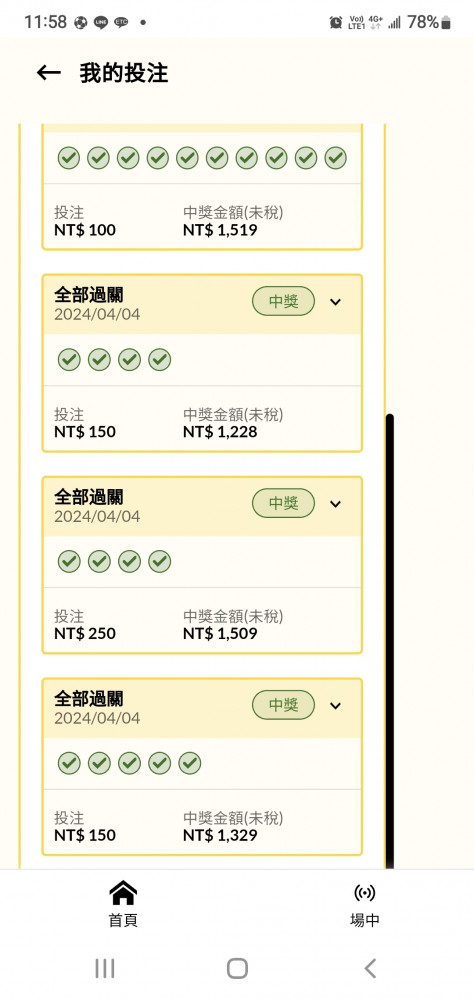Image resolution: width=474 pixels, height=1000 pixels.
Task: Click last green checkmark in NT$ 1,329 bet
Action: [189, 763]
